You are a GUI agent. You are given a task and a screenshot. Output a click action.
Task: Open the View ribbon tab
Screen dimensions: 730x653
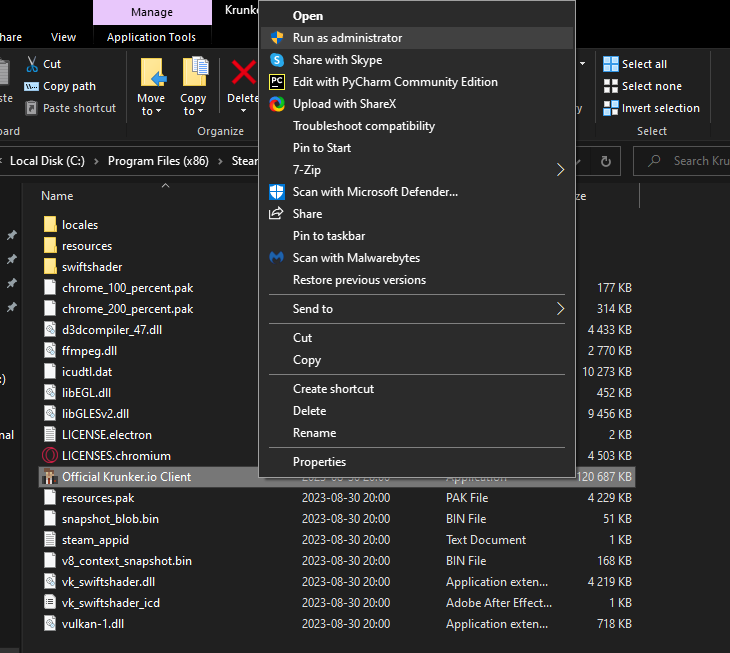63,37
